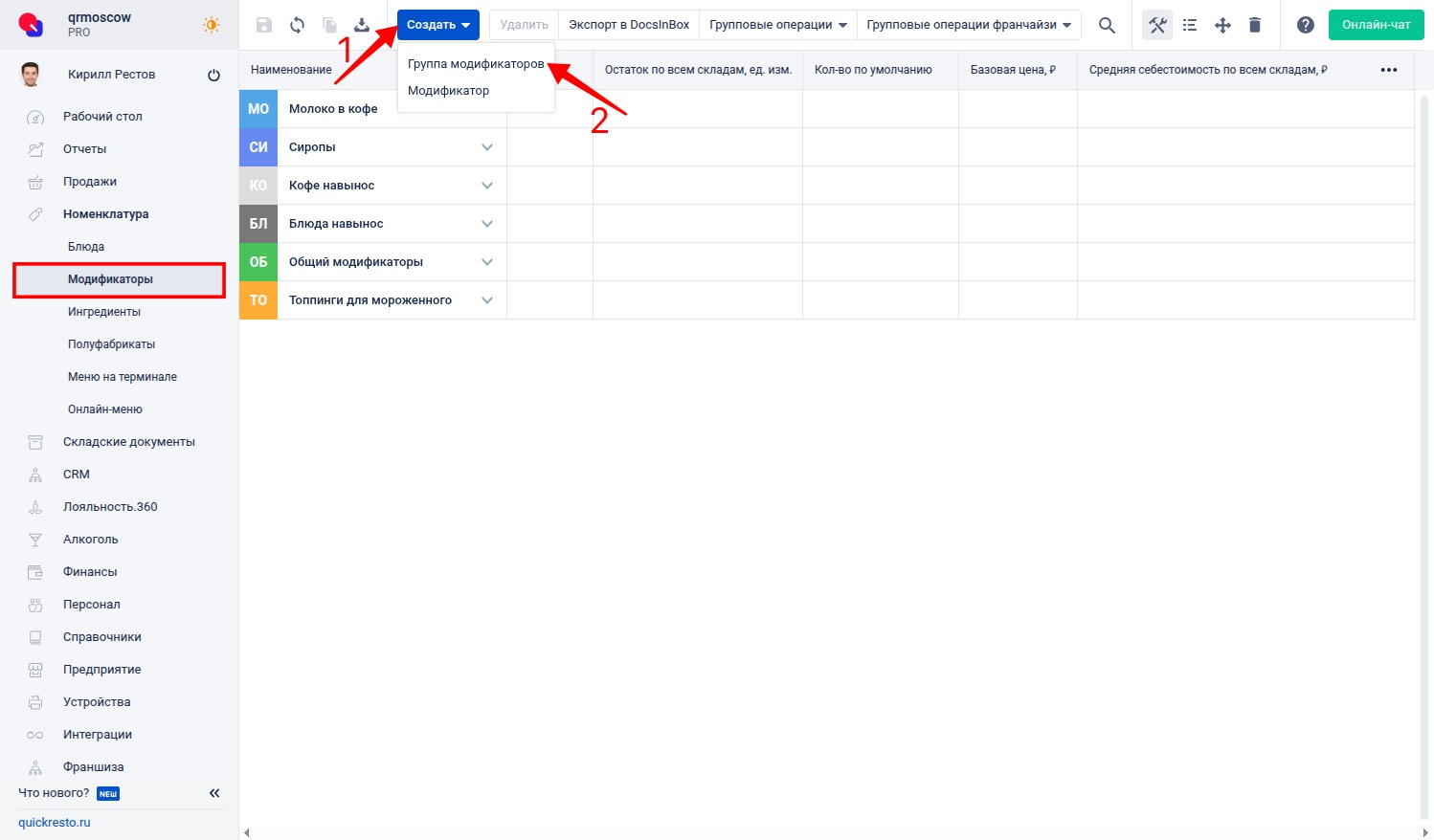Select the Молоко в кофе row
The width and height of the screenshot is (1434, 840).
tap(826, 109)
